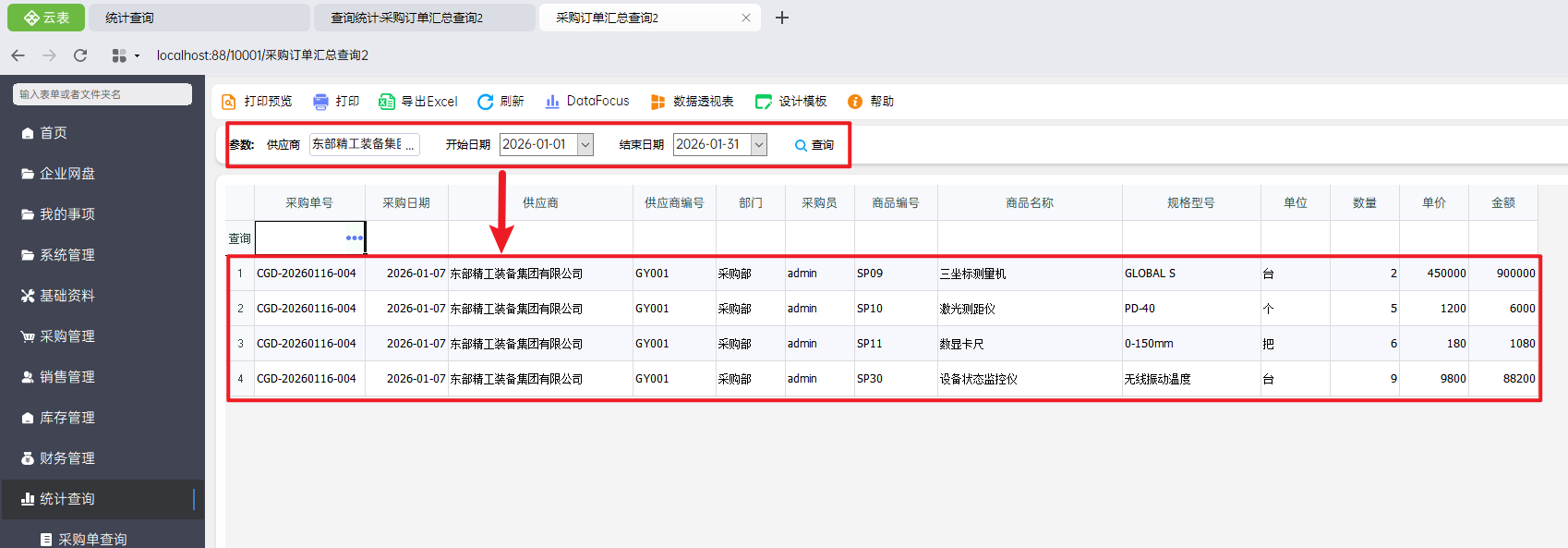Viewport: 1568px width, 548px height.
Task: Open DataFocus chart icon
Action: pyautogui.click(x=552, y=102)
